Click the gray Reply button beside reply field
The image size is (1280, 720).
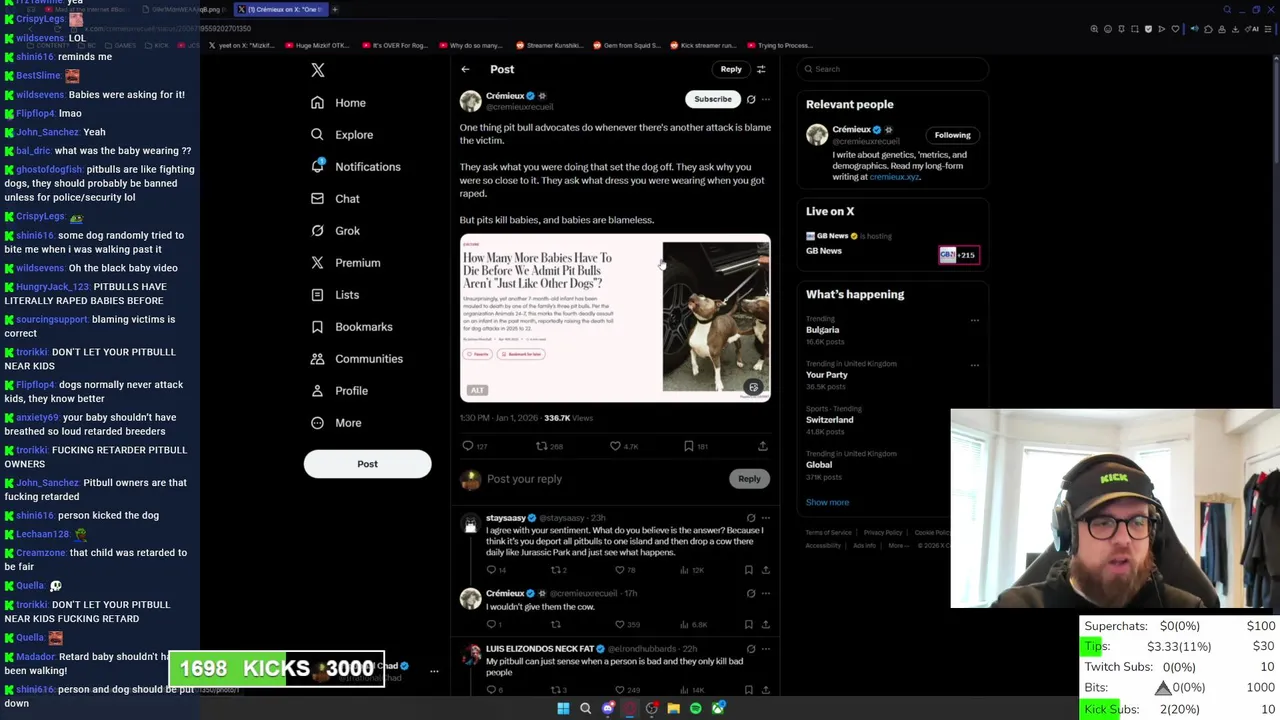tap(749, 479)
